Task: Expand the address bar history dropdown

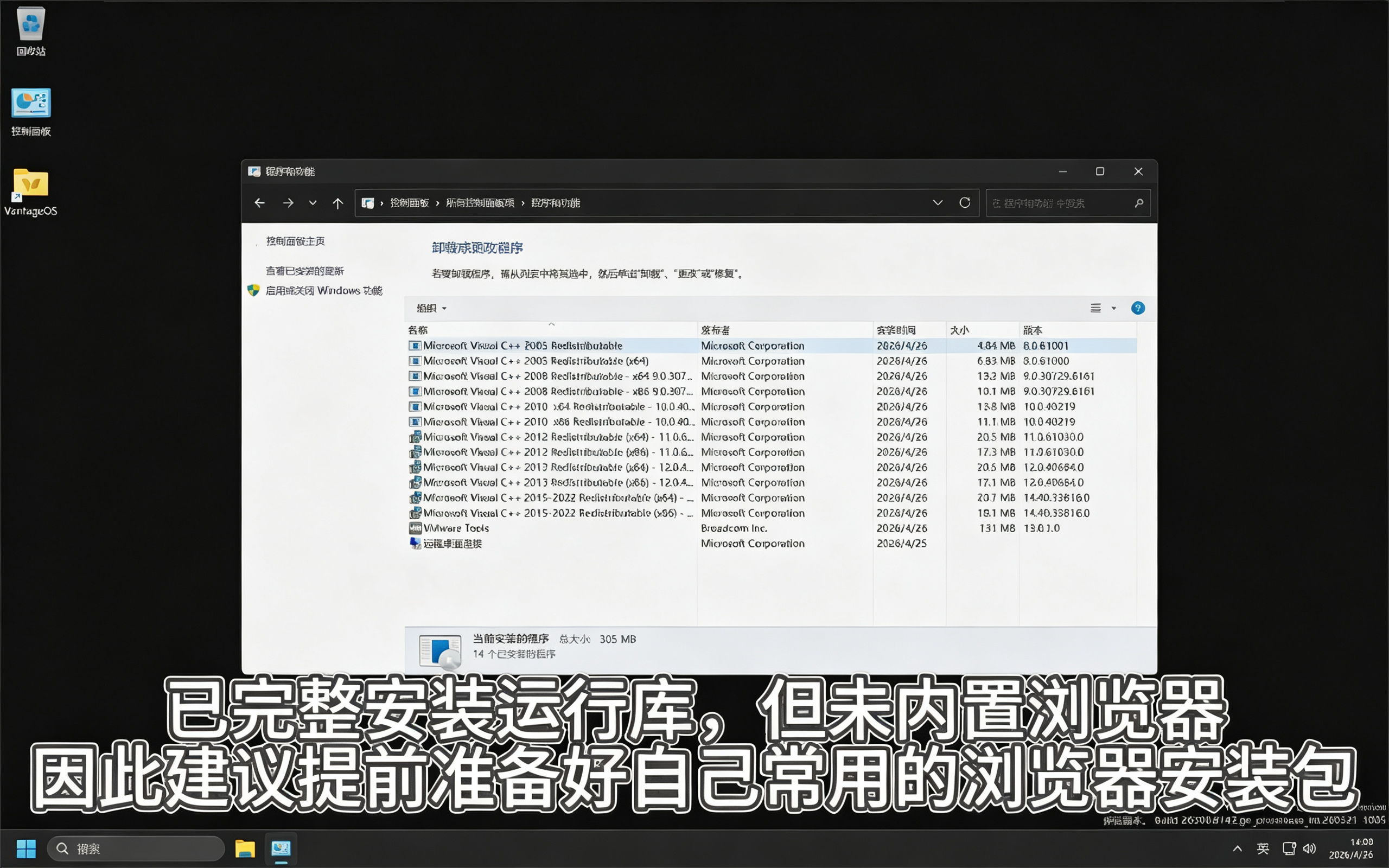Action: 938,203
